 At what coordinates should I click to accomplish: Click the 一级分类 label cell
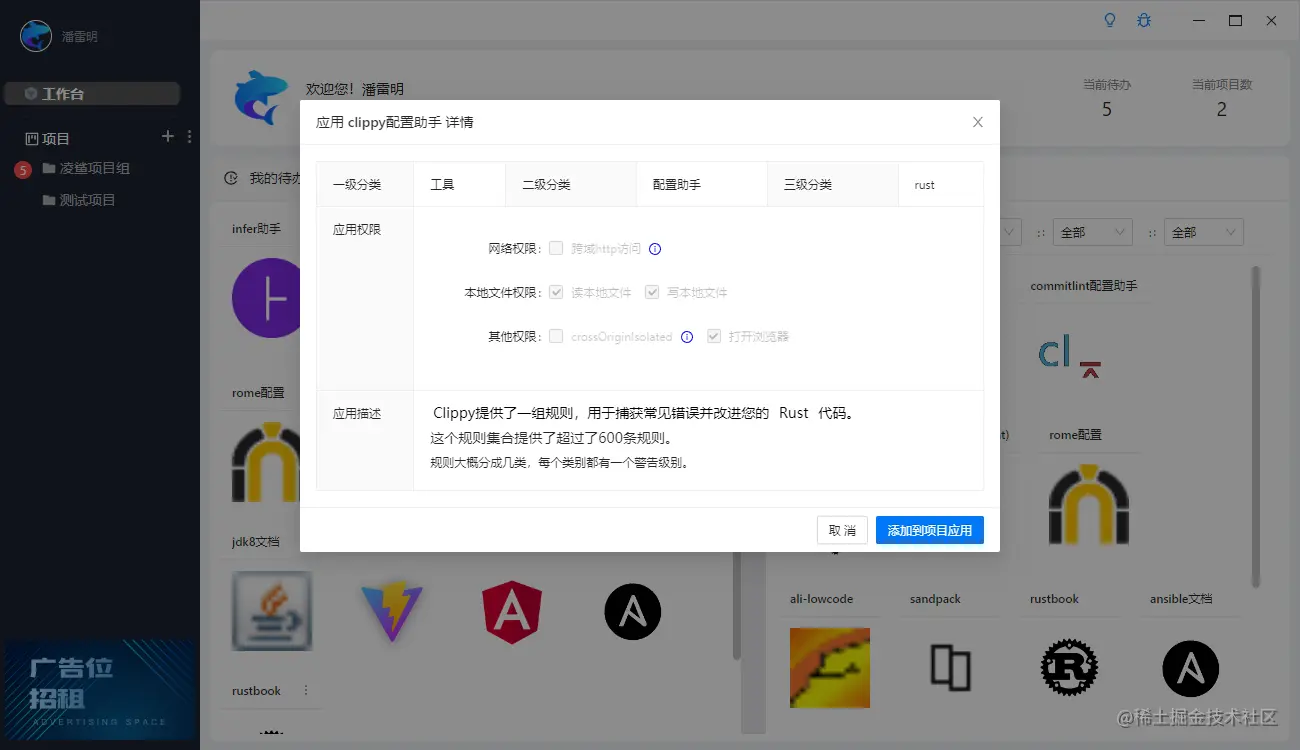pos(365,185)
